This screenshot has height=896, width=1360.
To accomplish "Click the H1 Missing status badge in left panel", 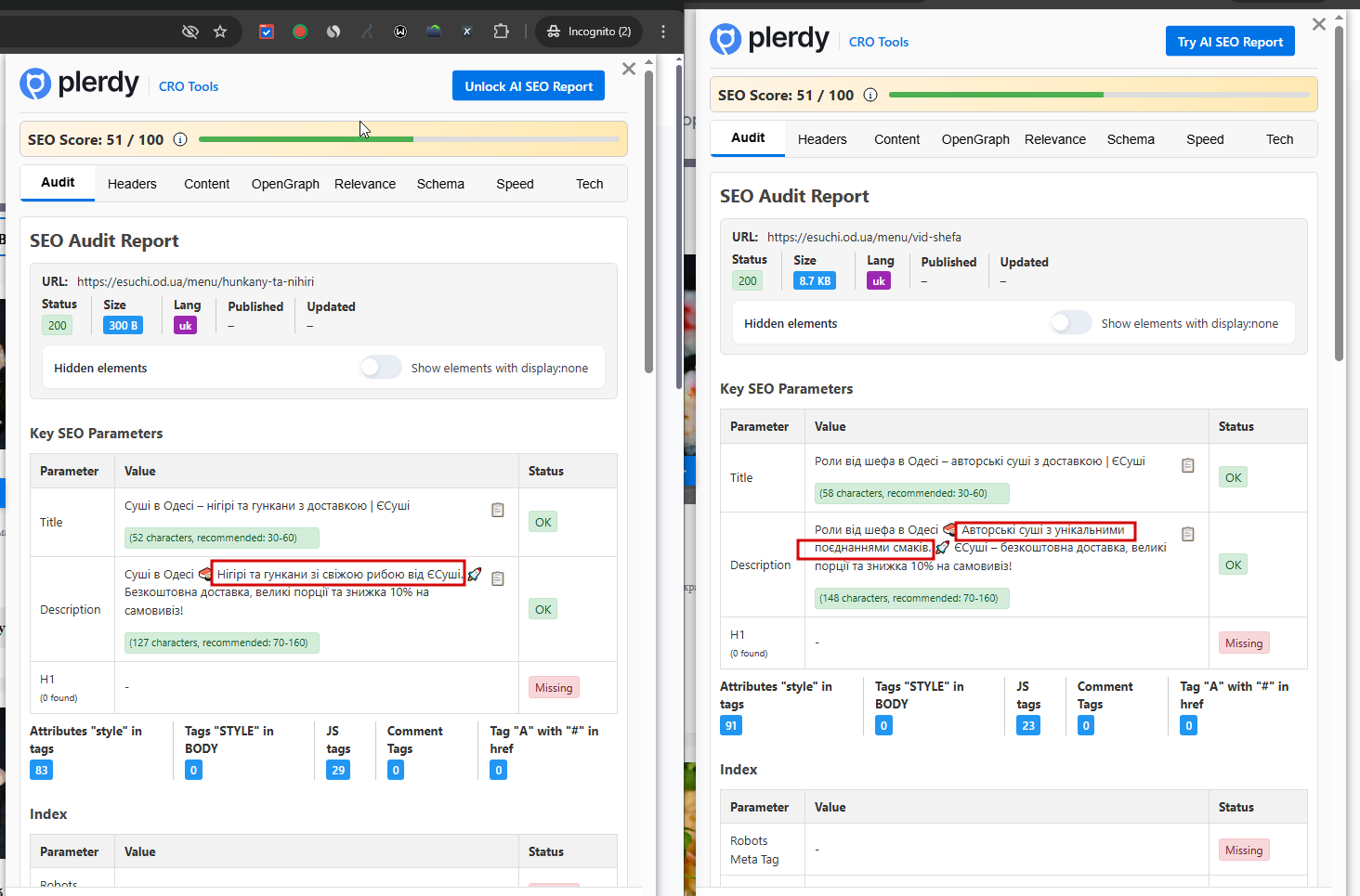I will pos(554,688).
